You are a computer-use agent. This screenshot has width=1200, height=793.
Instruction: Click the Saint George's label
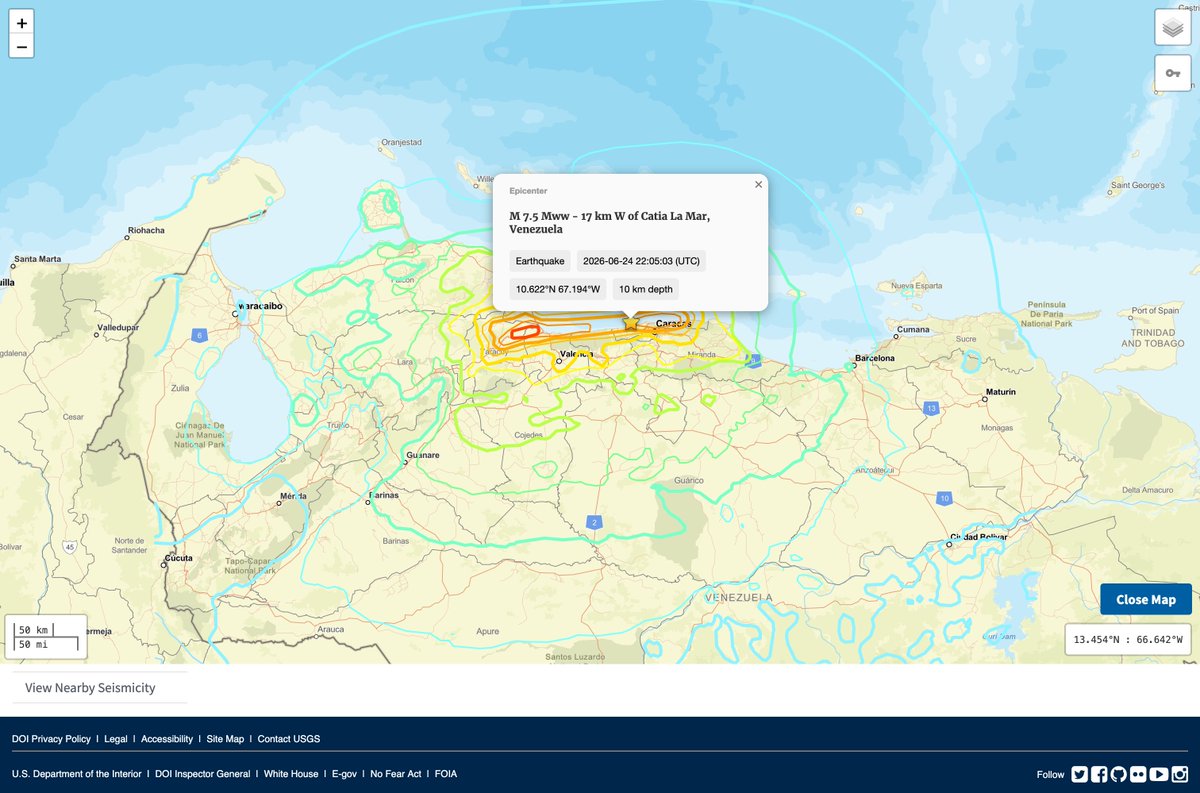[x=1138, y=185]
